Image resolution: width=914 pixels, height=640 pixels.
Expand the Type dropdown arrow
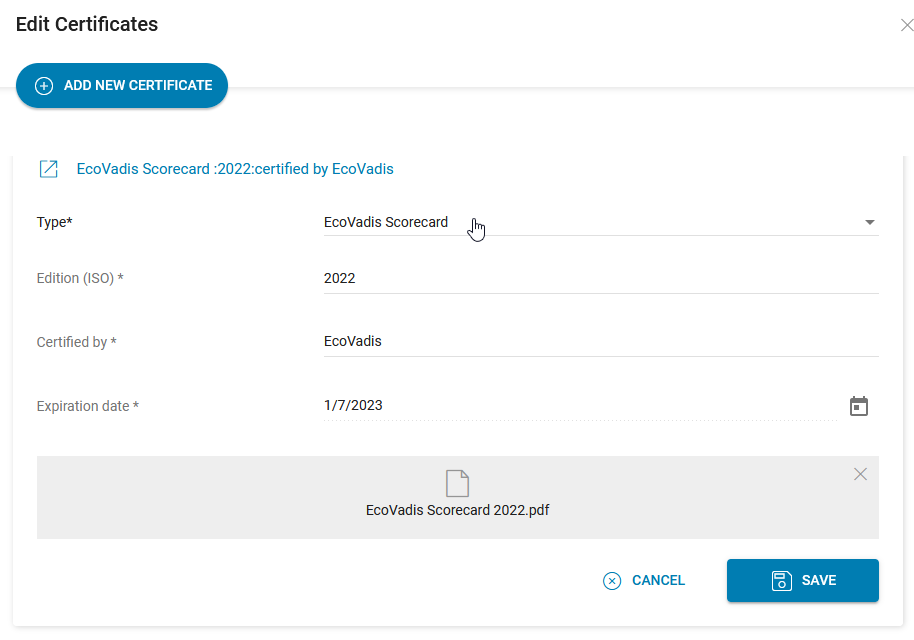click(x=869, y=222)
